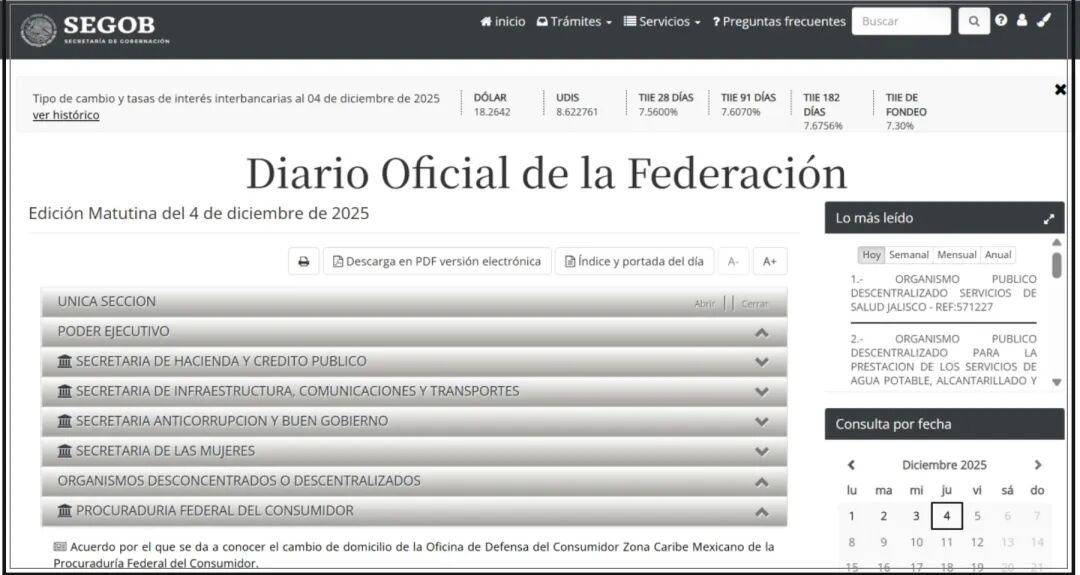
Task: Open Índice y portada del día
Action: click(x=634, y=262)
